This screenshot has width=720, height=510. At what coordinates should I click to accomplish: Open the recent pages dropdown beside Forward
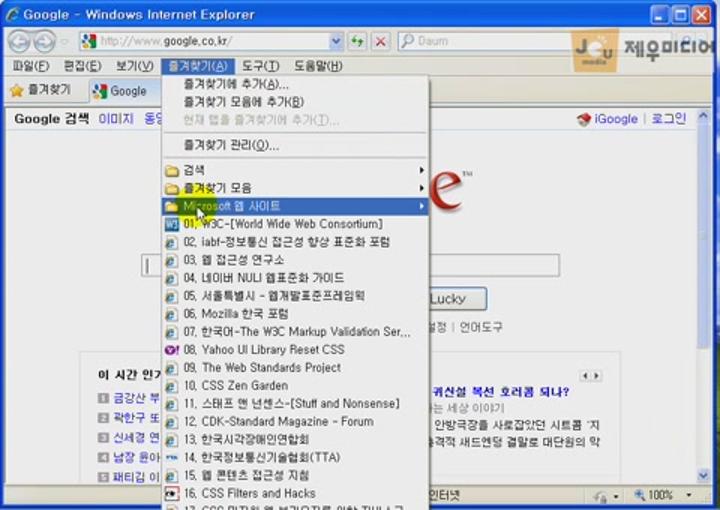pos(65,42)
